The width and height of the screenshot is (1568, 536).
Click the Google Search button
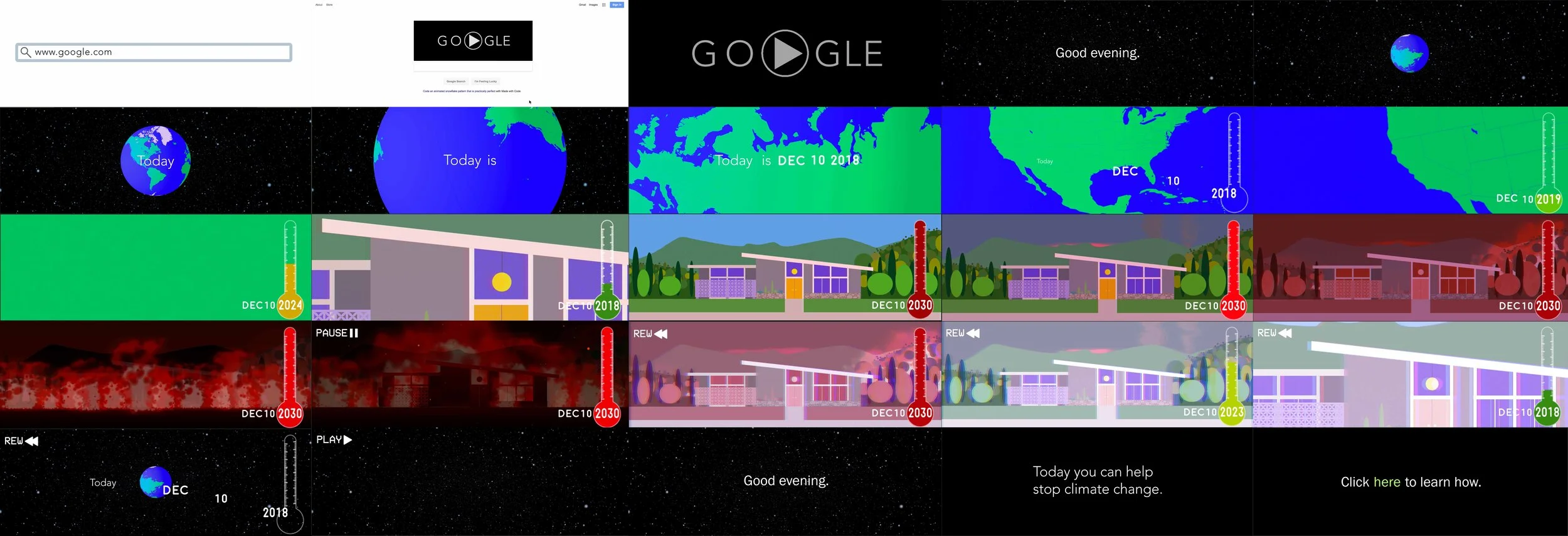click(456, 82)
